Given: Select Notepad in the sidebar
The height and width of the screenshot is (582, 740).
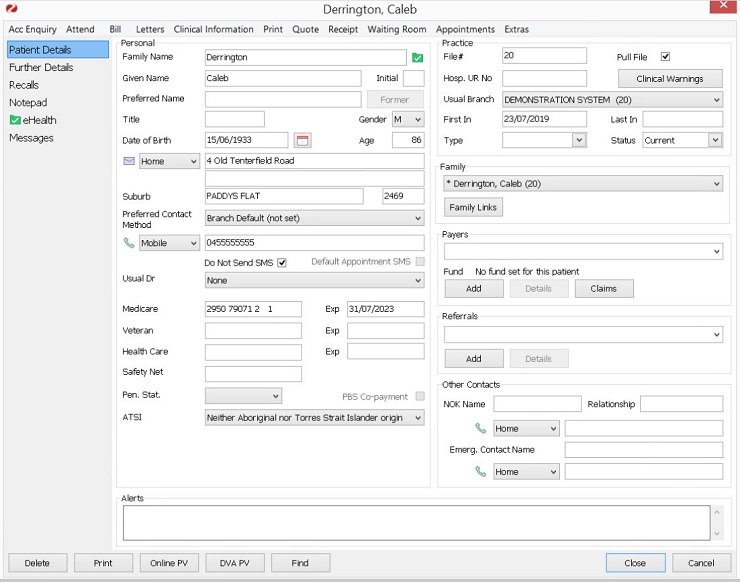Looking at the screenshot, I should (x=28, y=102).
